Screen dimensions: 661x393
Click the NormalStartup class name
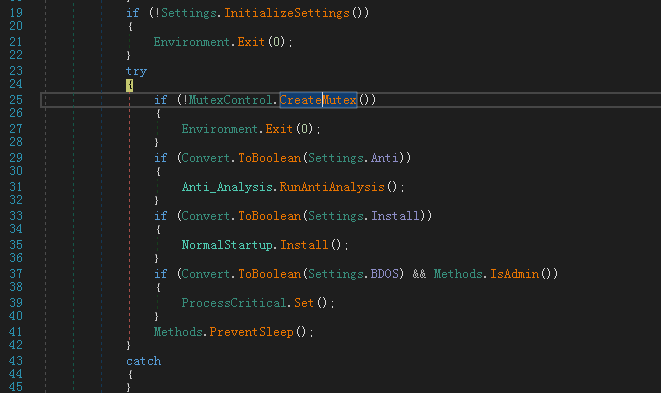(x=227, y=245)
